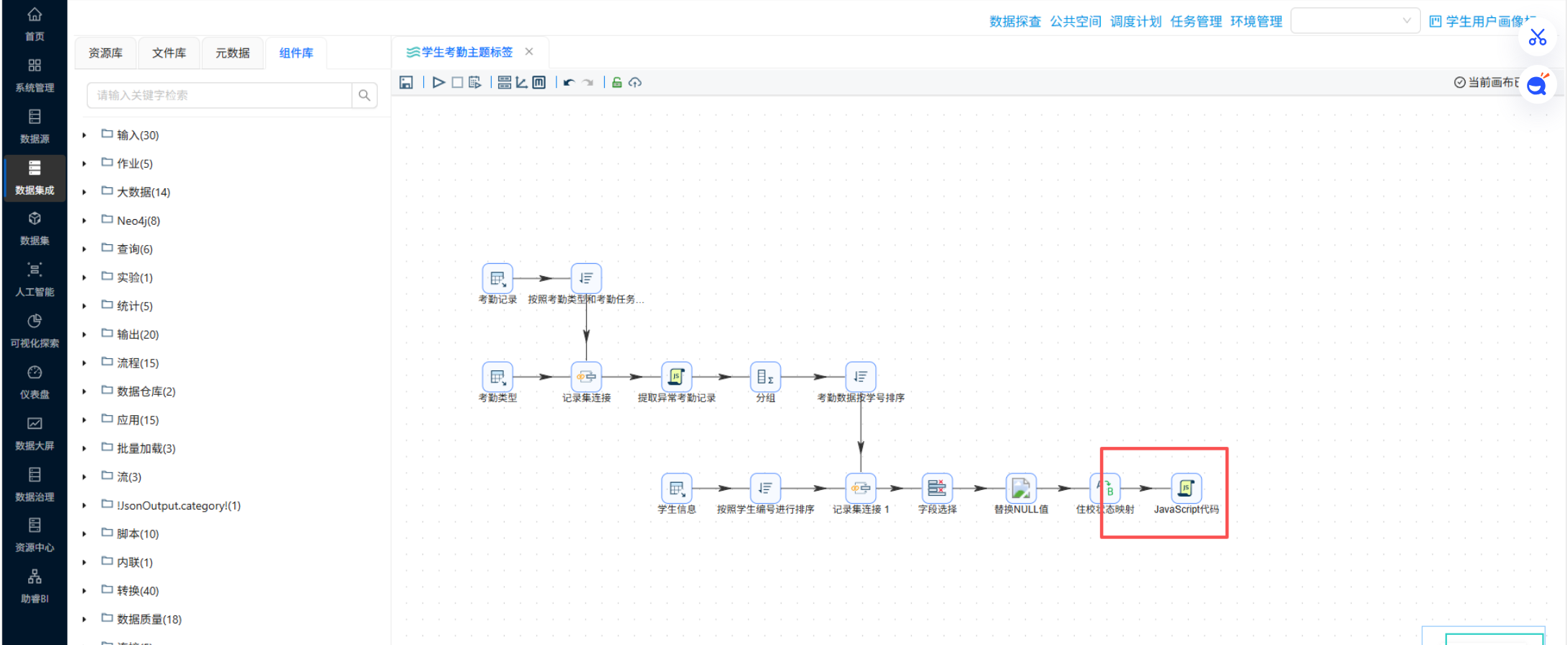Expand the 作业(5) component folder
This screenshot has height=645, width=1568.
(x=84, y=164)
